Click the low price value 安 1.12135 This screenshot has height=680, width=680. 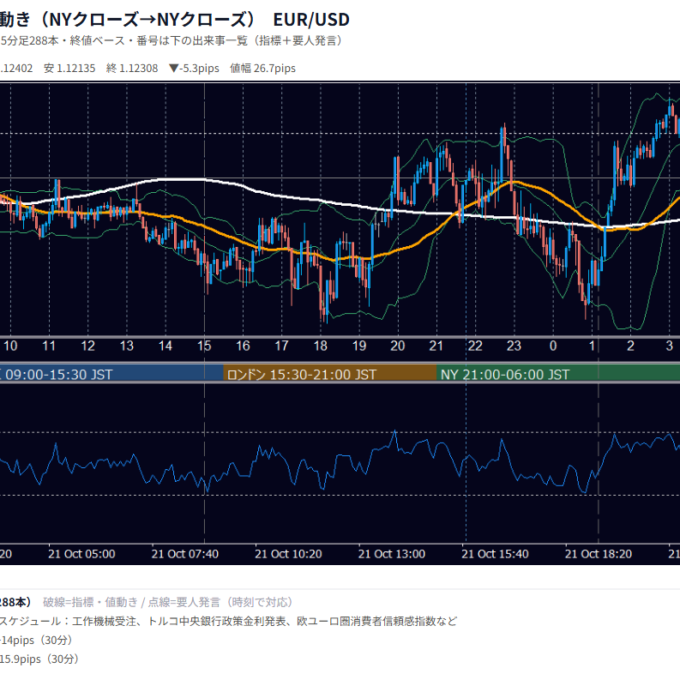(x=69, y=68)
